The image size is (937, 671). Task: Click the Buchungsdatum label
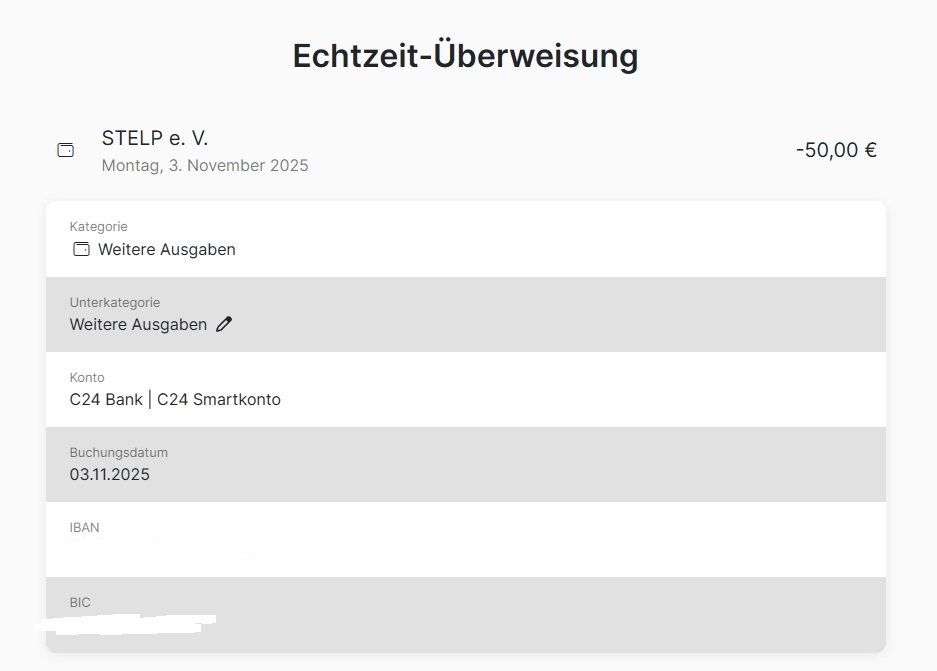(x=119, y=452)
